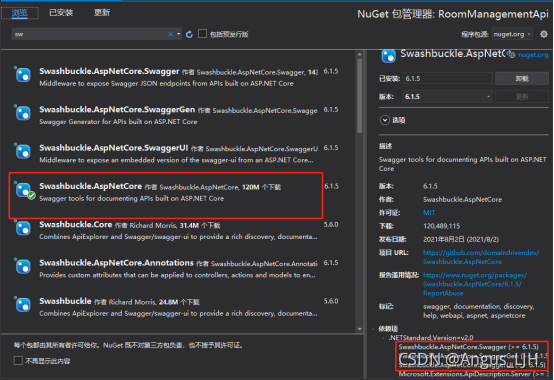This screenshot has width=554, height=380.
Task: Collapse the .NETStandard Version=v2.0 node
Action: coord(384,338)
